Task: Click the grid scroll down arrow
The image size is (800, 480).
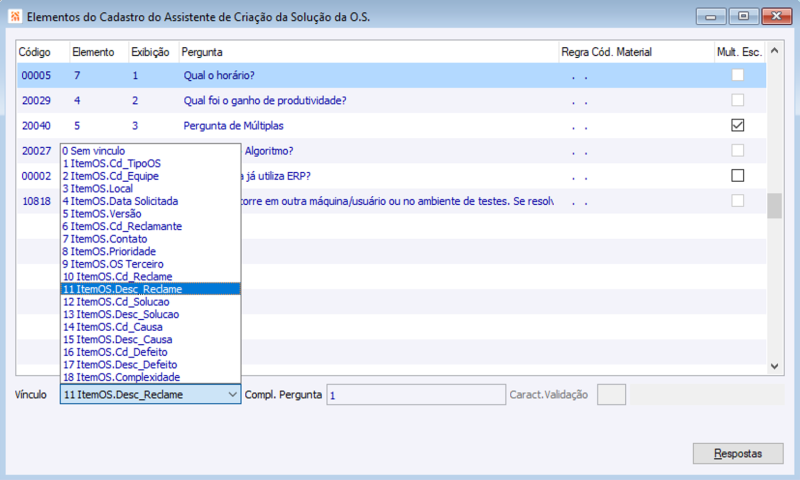Action: [x=774, y=366]
